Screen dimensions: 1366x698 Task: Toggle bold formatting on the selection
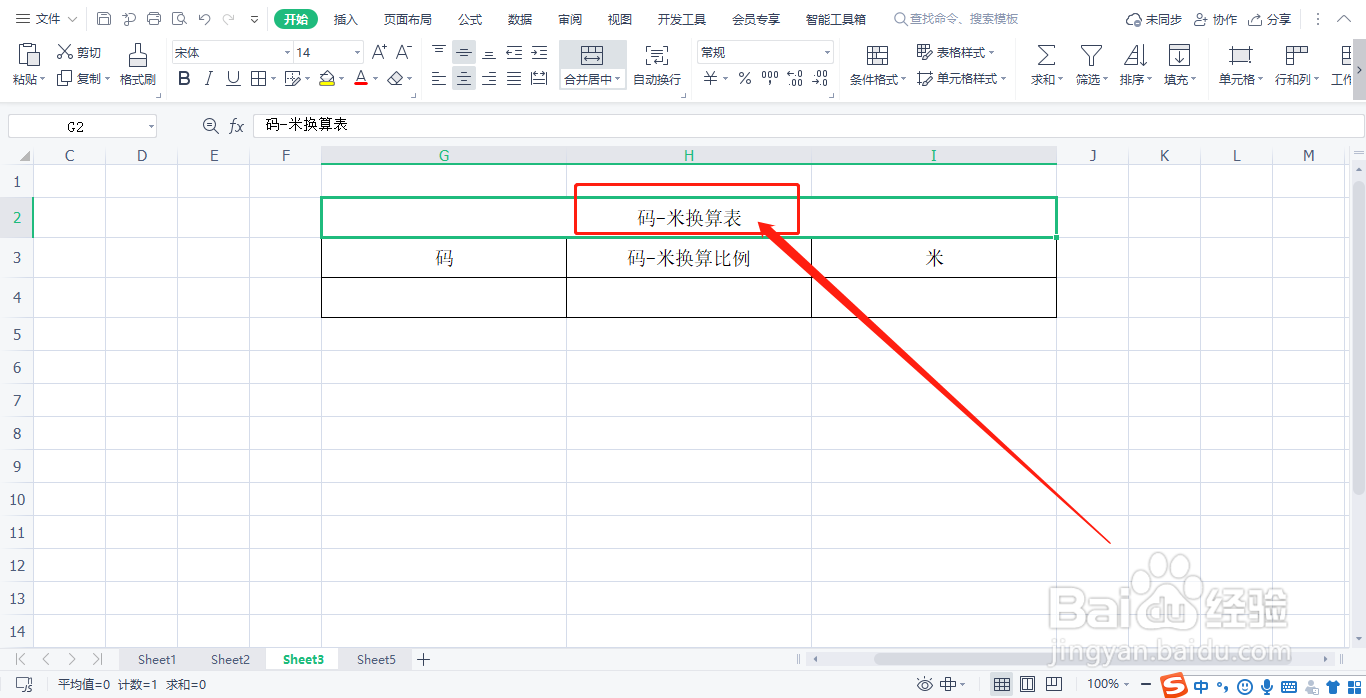(x=184, y=78)
